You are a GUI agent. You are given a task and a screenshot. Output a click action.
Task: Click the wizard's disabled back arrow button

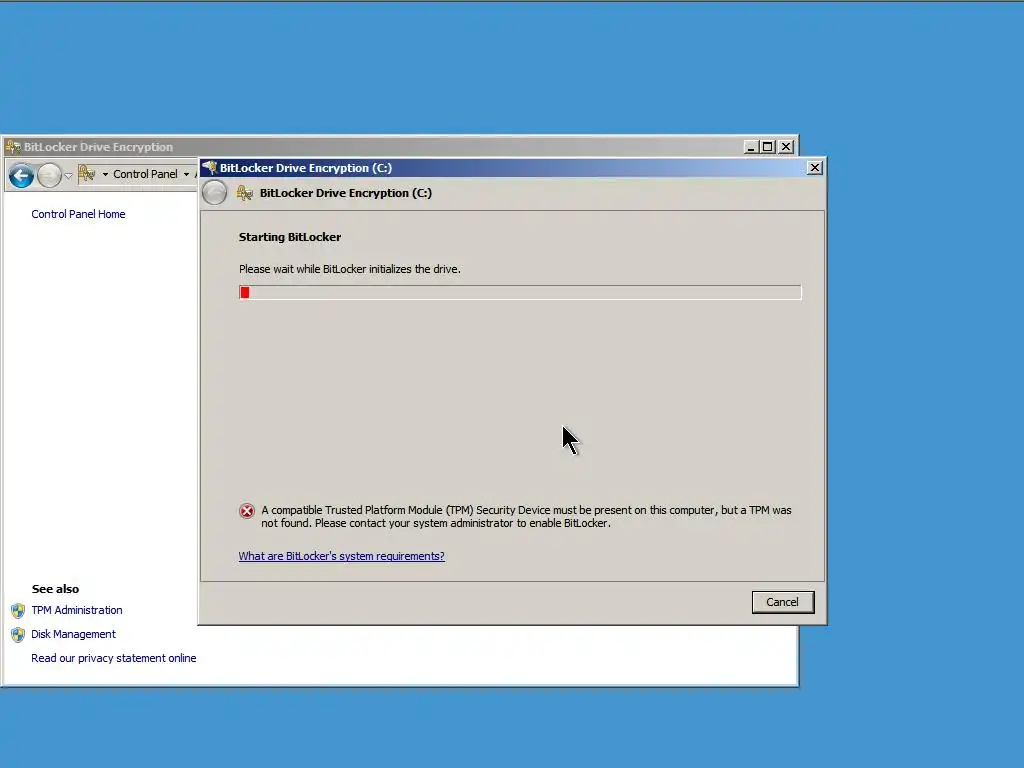(214, 193)
